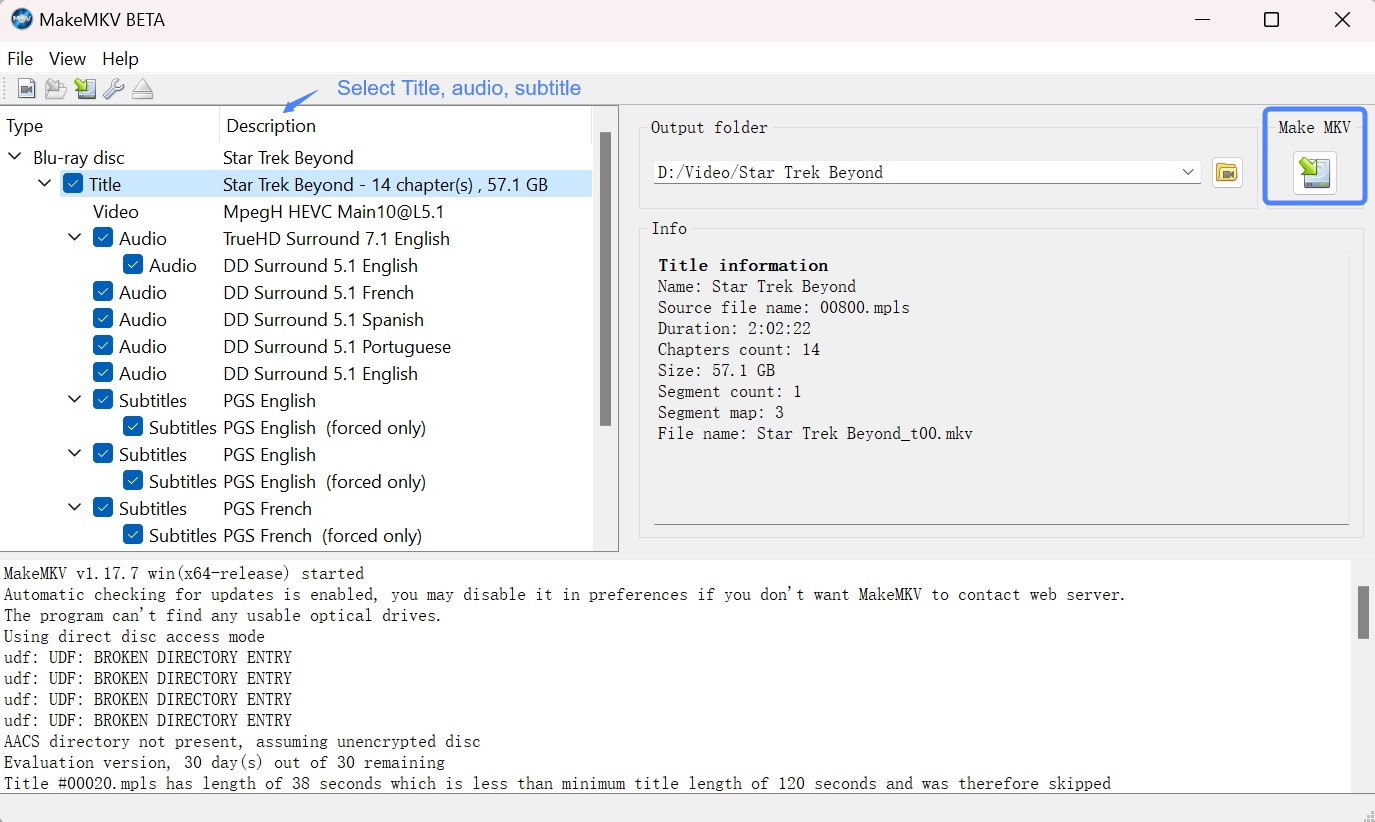Screen dimensions: 1375x822
Task: Open the Help menu
Action: coord(120,58)
